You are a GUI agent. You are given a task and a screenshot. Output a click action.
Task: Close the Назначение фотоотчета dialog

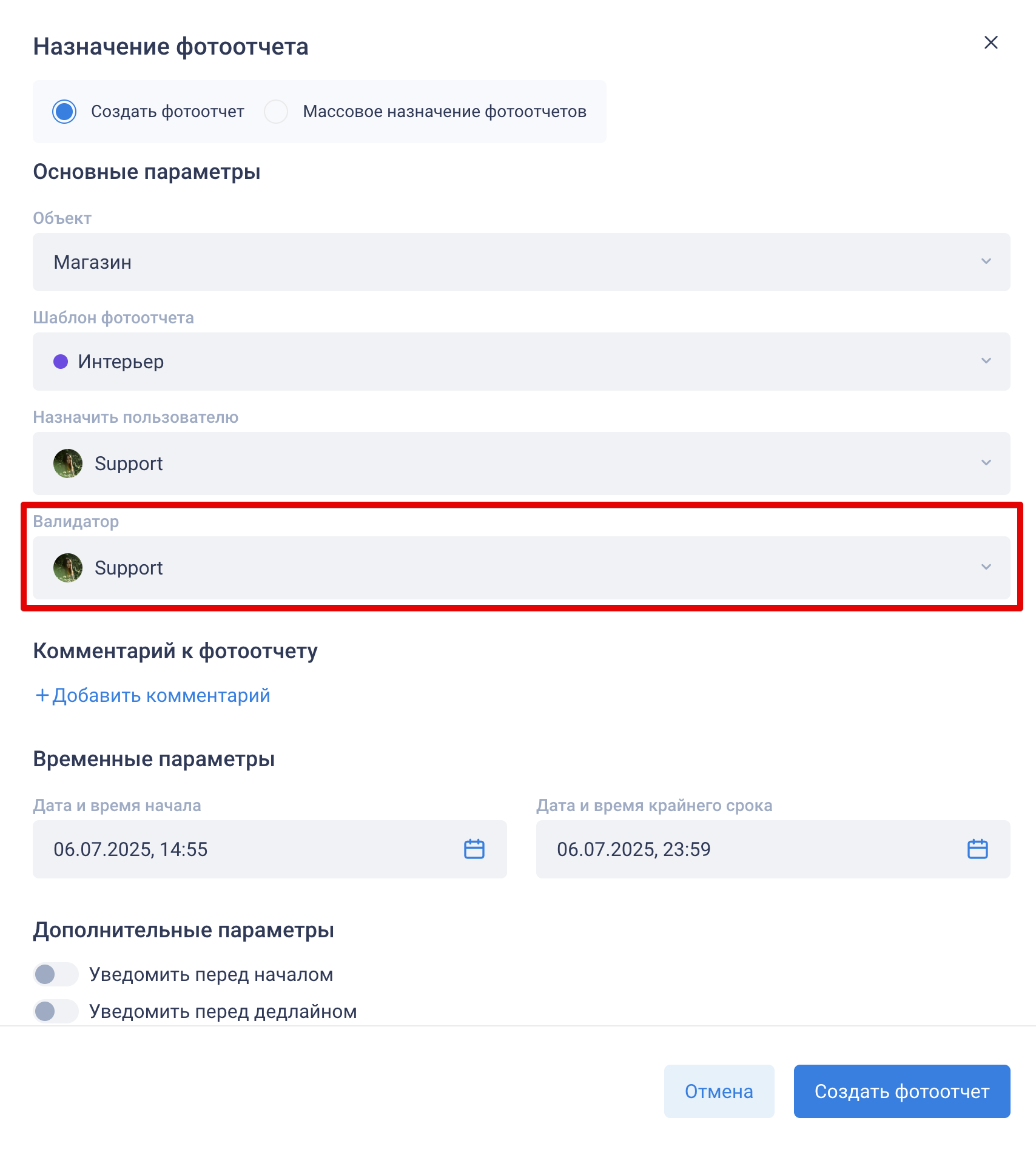[x=991, y=42]
